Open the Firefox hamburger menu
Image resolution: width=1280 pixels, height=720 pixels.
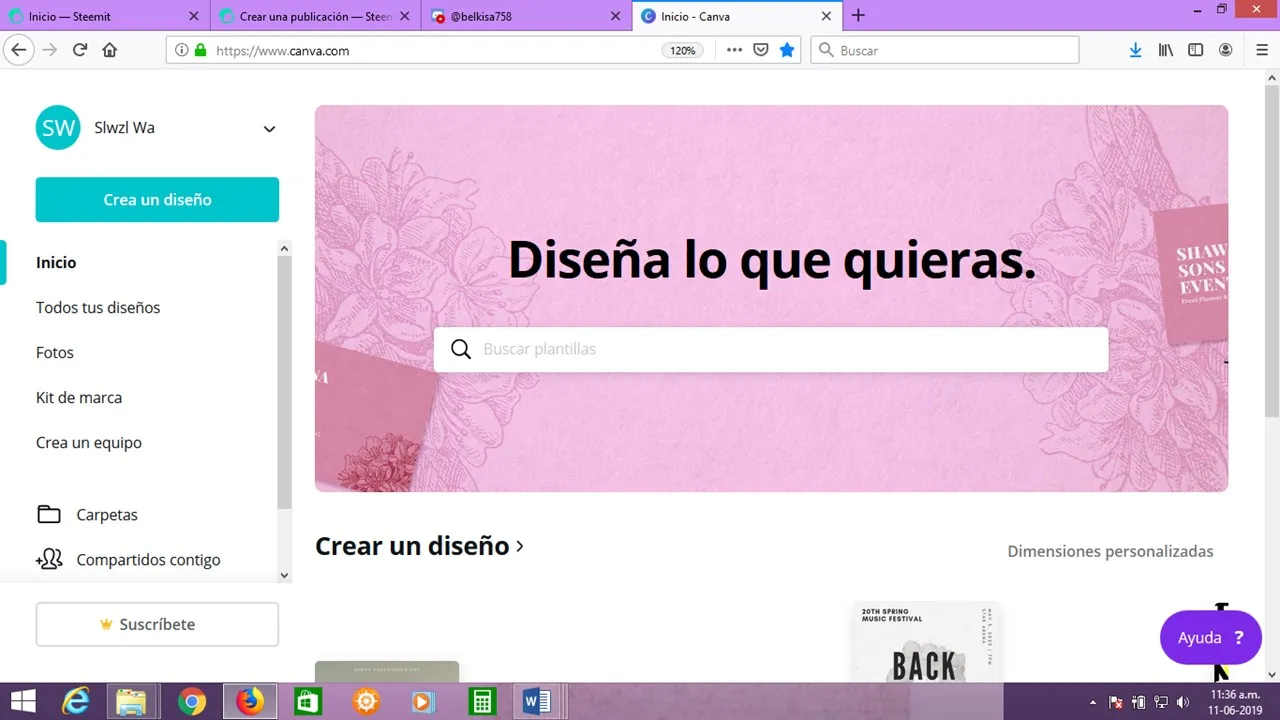pos(1261,50)
